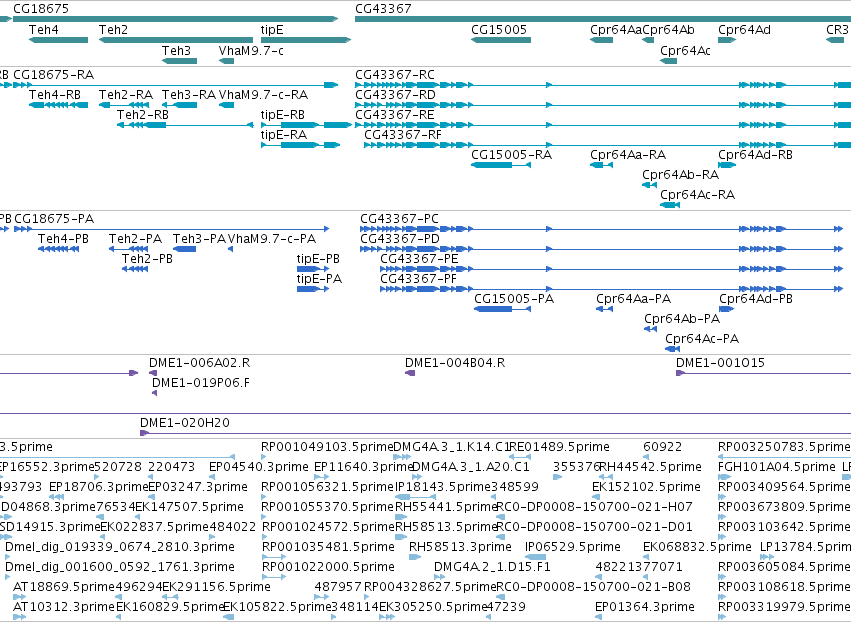851x622 pixels.
Task: Click EST RE01489.5prime
Action: (x=560, y=447)
